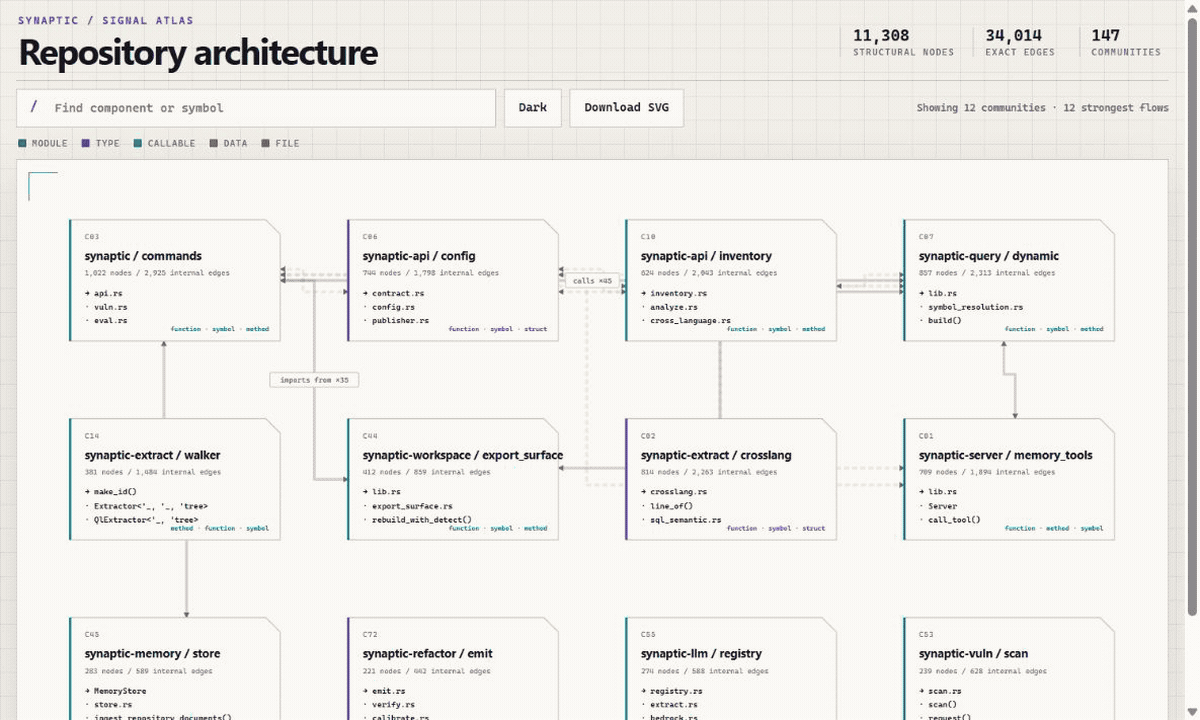
Task: Open the synaptic-extract / walker card title
Action: (x=153, y=455)
